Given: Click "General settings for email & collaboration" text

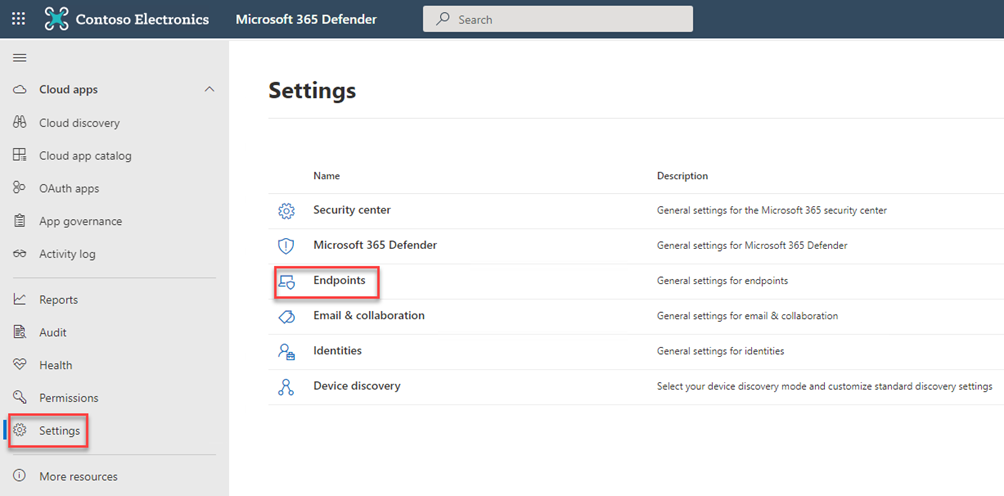Looking at the screenshot, I should click(x=747, y=316).
